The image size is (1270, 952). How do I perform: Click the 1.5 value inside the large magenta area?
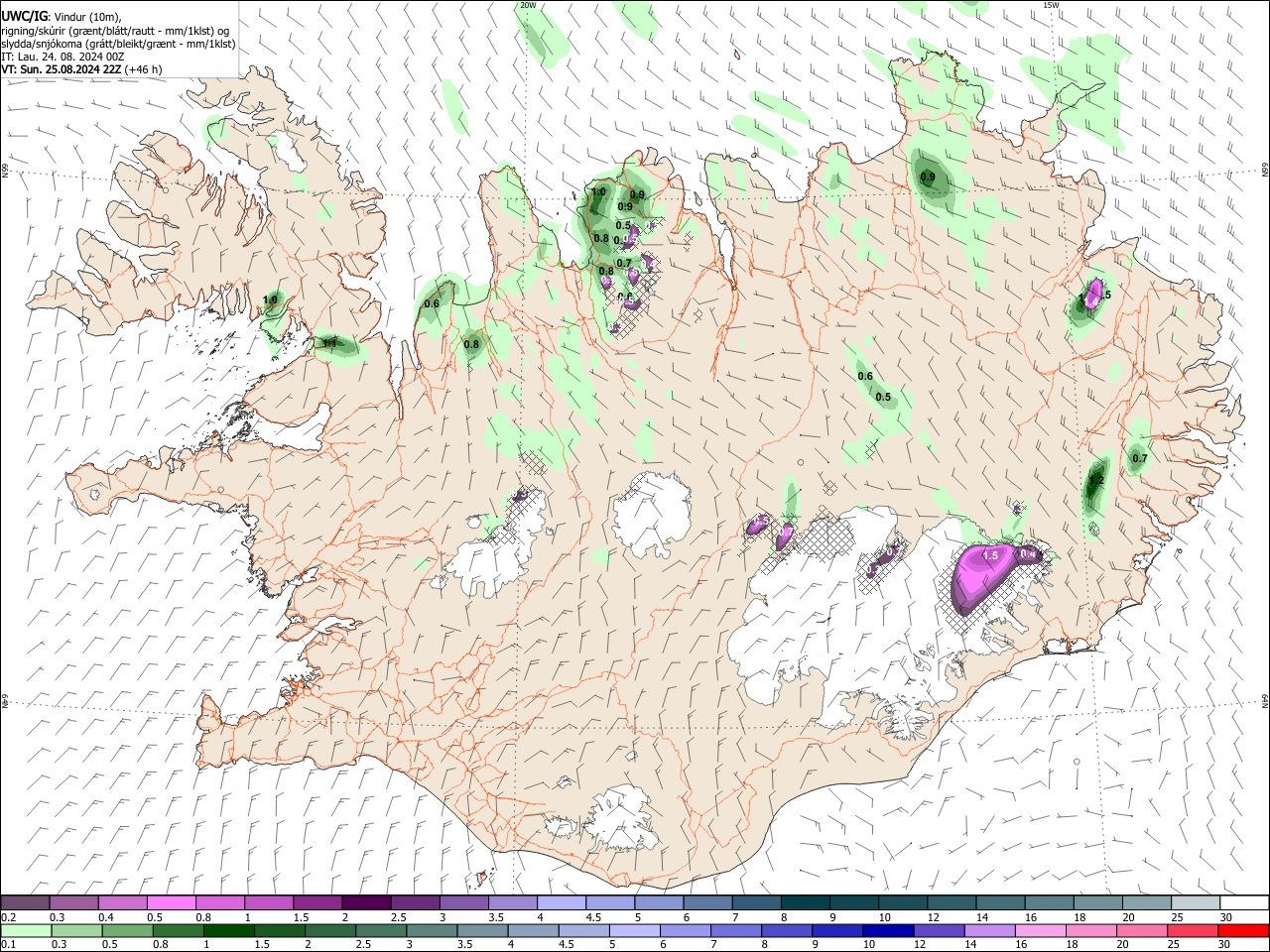(x=990, y=556)
